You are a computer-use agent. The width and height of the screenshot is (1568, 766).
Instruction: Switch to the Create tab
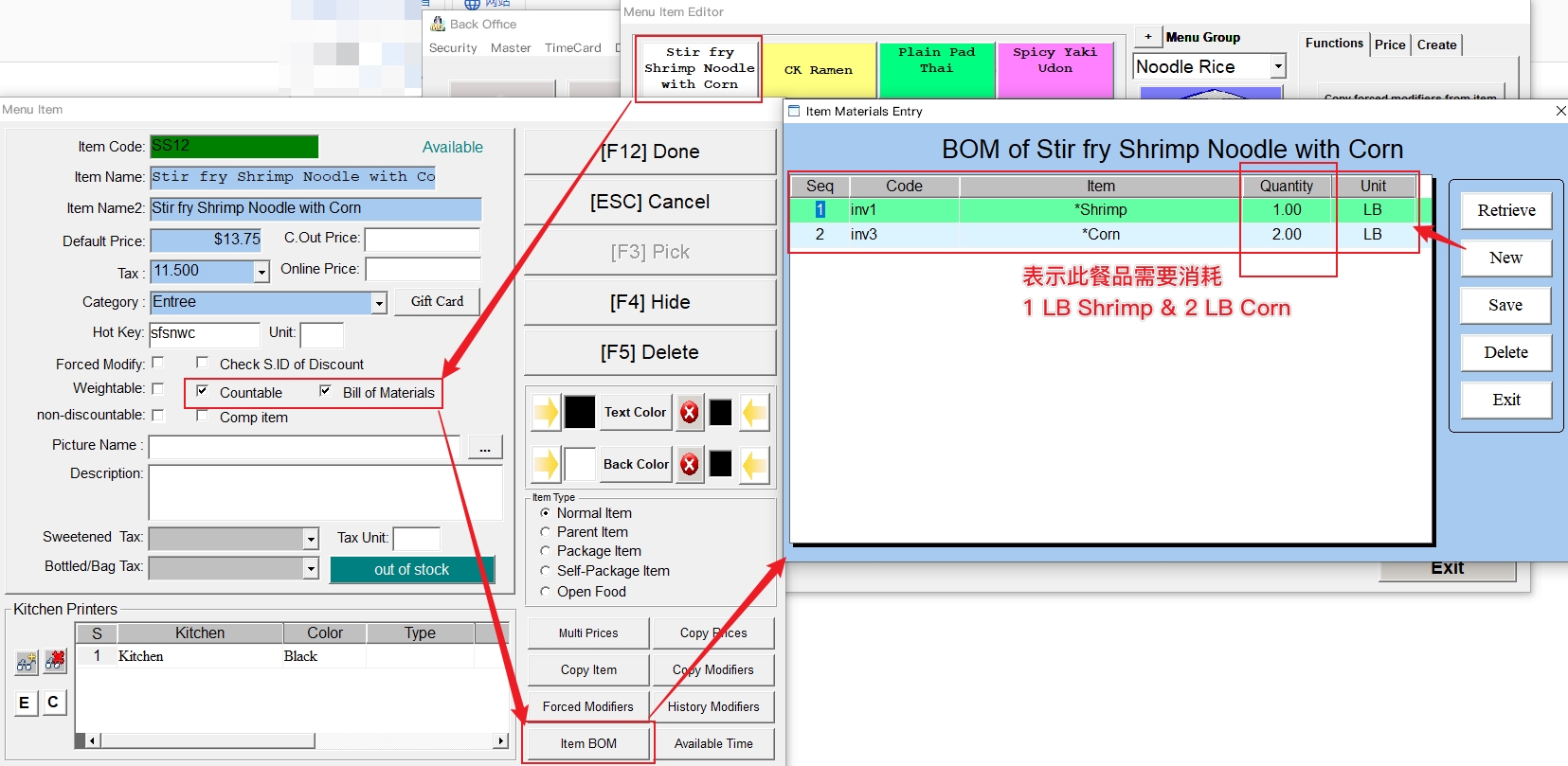(1436, 45)
